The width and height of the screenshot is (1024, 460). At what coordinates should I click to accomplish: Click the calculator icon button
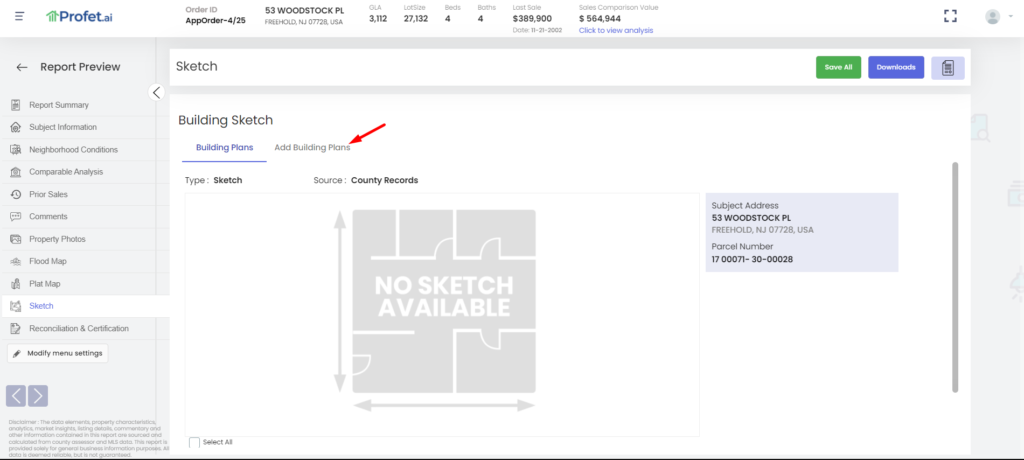tap(947, 67)
